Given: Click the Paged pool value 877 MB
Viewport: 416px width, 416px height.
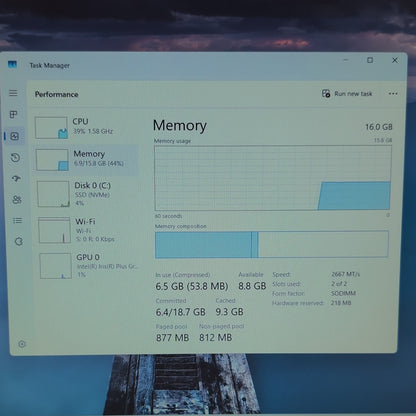Looking at the screenshot, I should pos(173,338).
